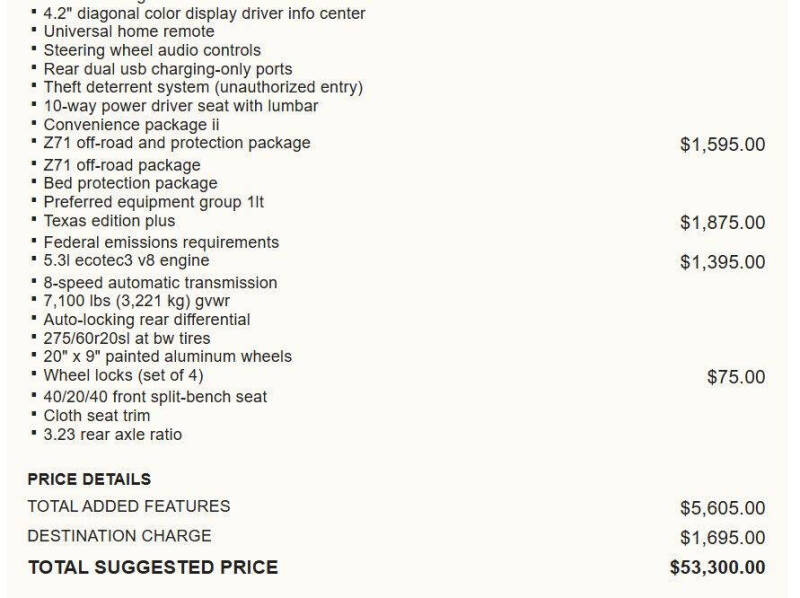The width and height of the screenshot is (800, 598).
Task: Select the $1,595.00 package price
Action: [x=722, y=144]
